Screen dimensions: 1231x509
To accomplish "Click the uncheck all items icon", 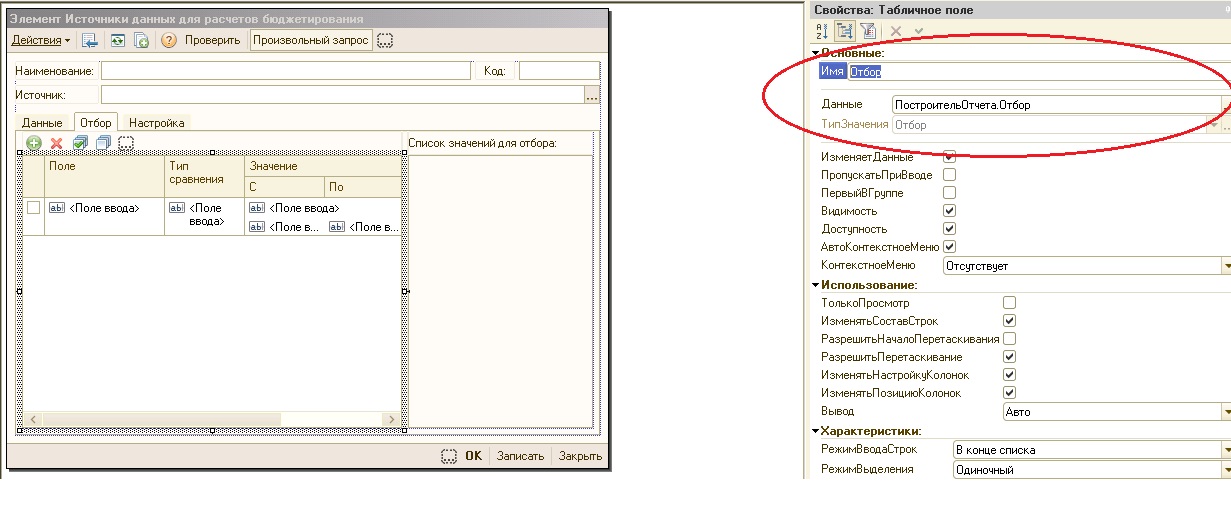I will pyautogui.click(x=102, y=143).
